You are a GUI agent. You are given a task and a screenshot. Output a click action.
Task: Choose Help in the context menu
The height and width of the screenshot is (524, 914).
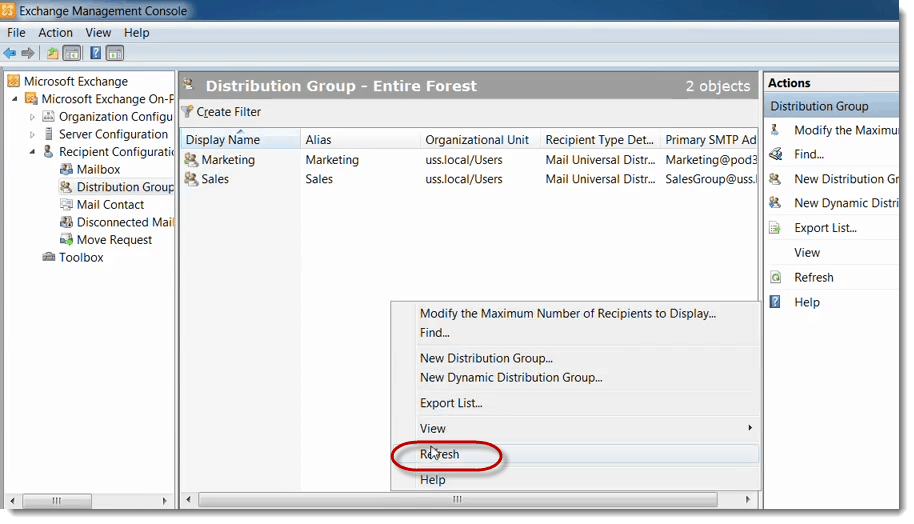(575, 480)
